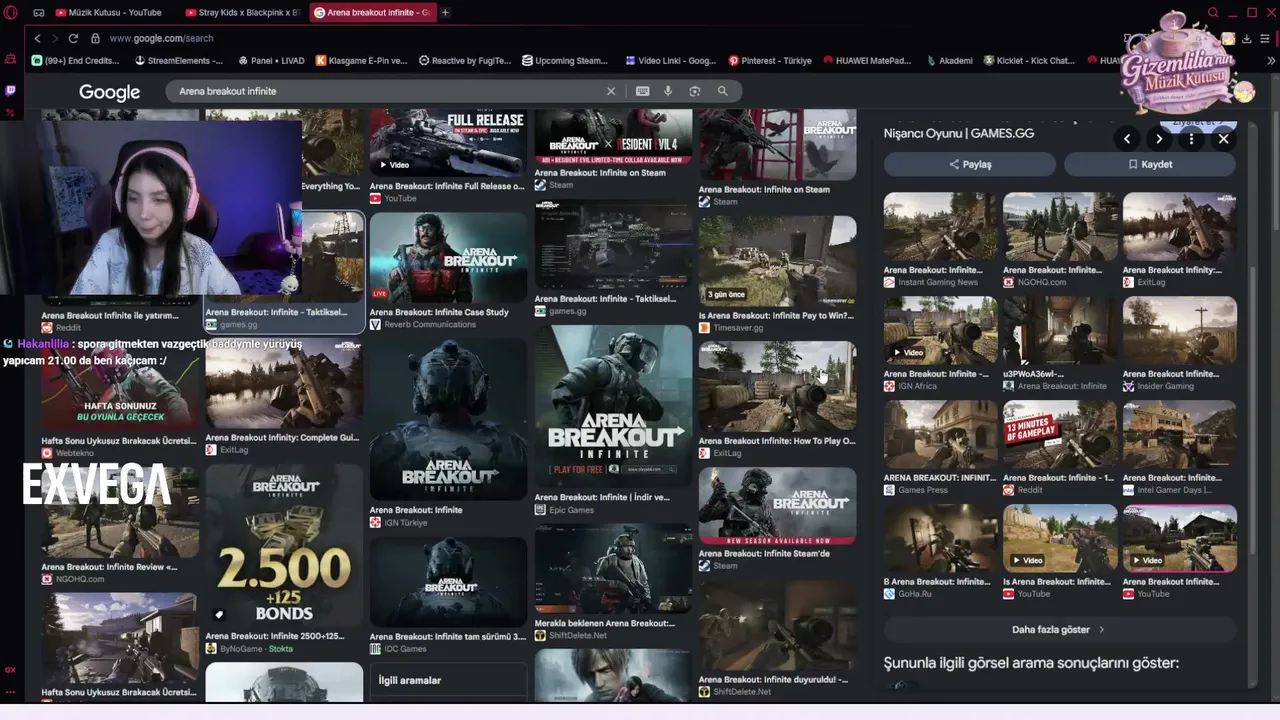View site information lock icon
The width and height of the screenshot is (1280, 720).
pos(95,38)
